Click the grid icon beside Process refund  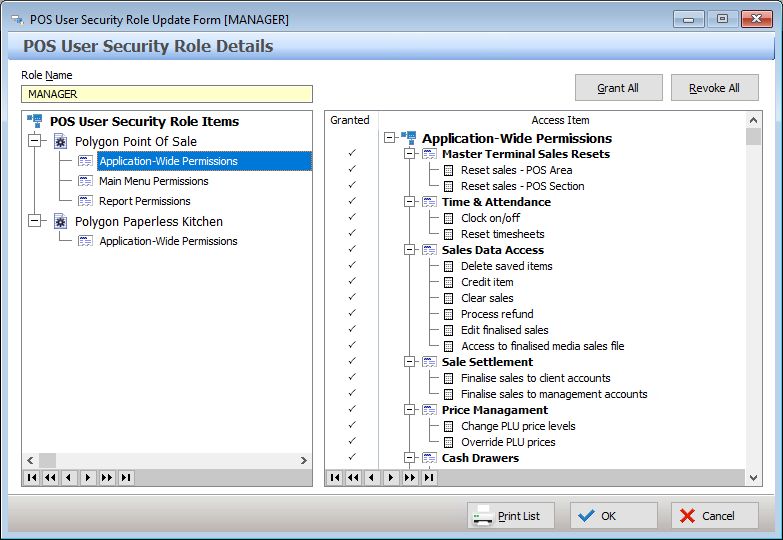coord(449,314)
